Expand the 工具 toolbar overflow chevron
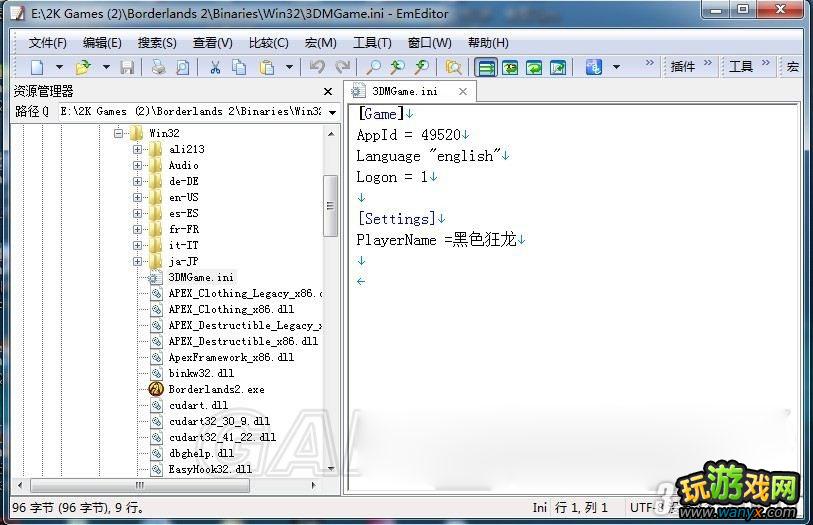Image resolution: width=813 pixels, height=525 pixels. coord(766,63)
